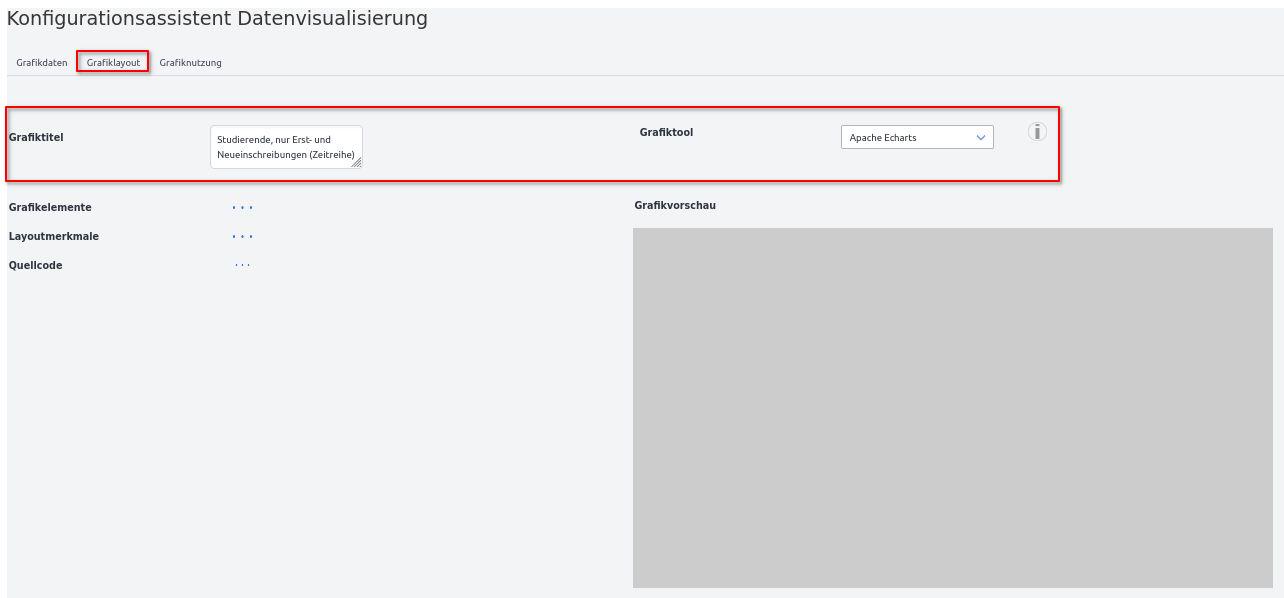Click the Konfigurationsassistent Datenvisualisierung page title
This screenshot has height=598, width=1284.
click(x=217, y=19)
